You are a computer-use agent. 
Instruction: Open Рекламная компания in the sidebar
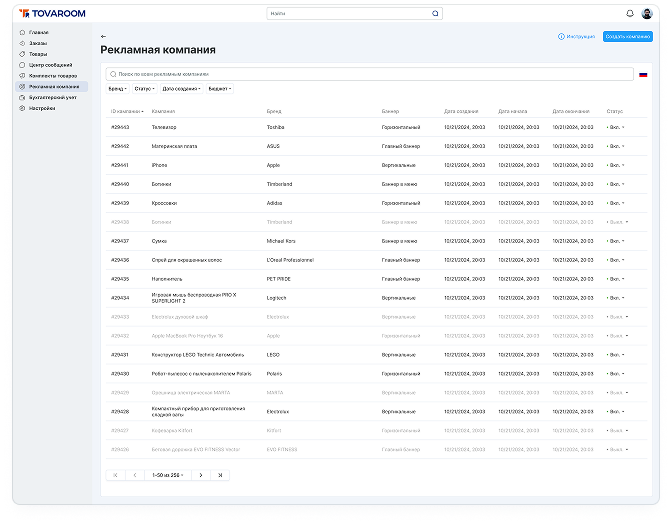51,87
